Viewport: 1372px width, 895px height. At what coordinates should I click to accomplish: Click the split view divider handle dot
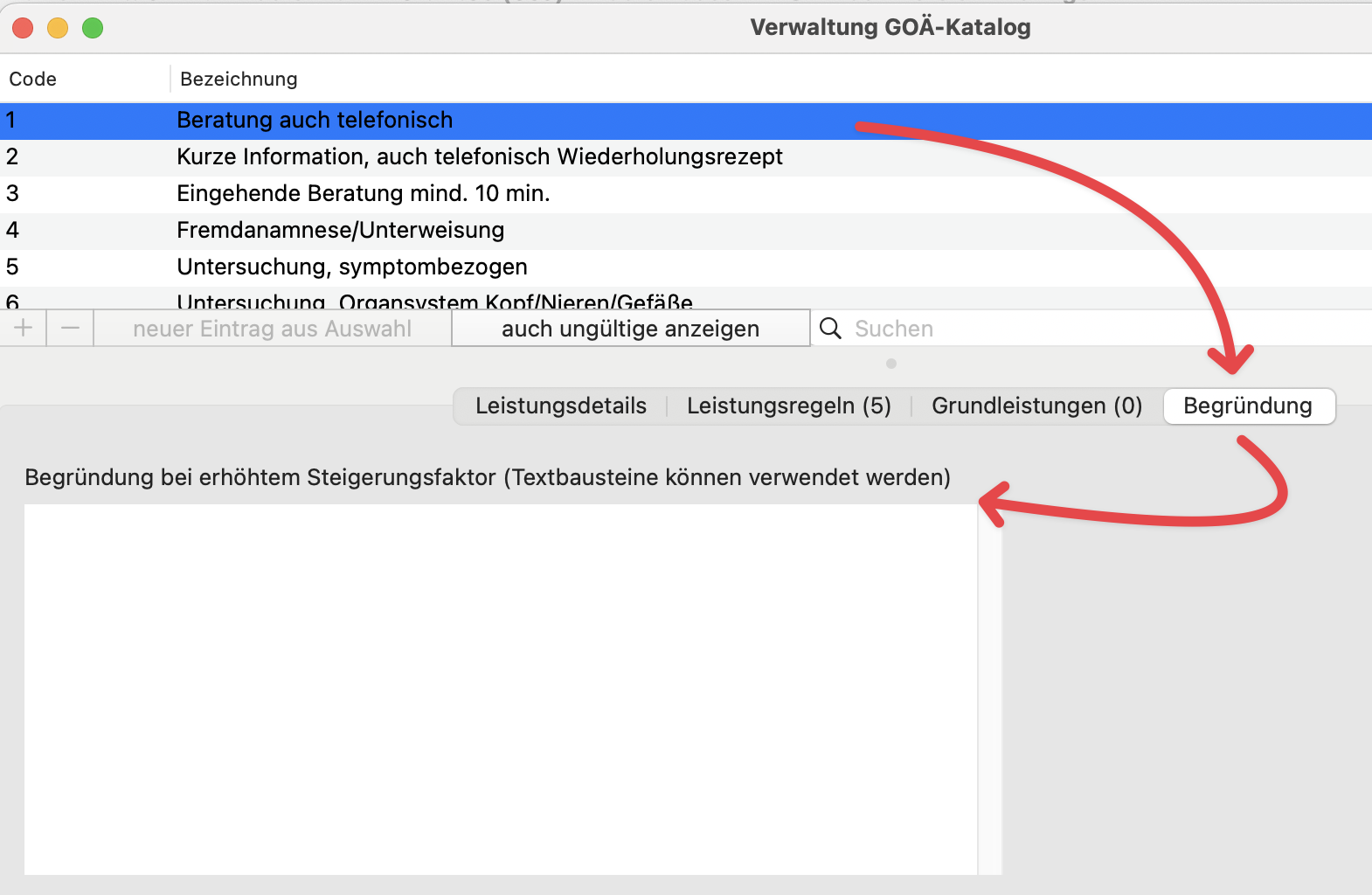891,364
